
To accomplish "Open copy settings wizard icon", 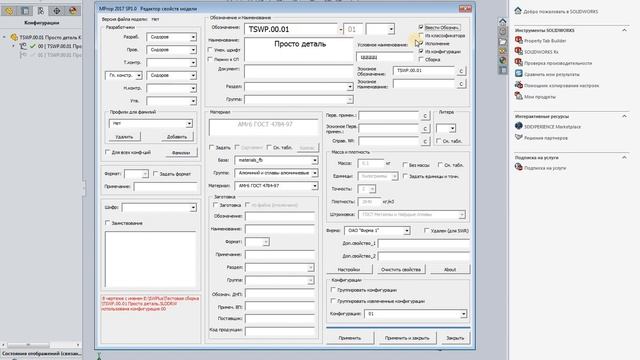I will 519,85.
